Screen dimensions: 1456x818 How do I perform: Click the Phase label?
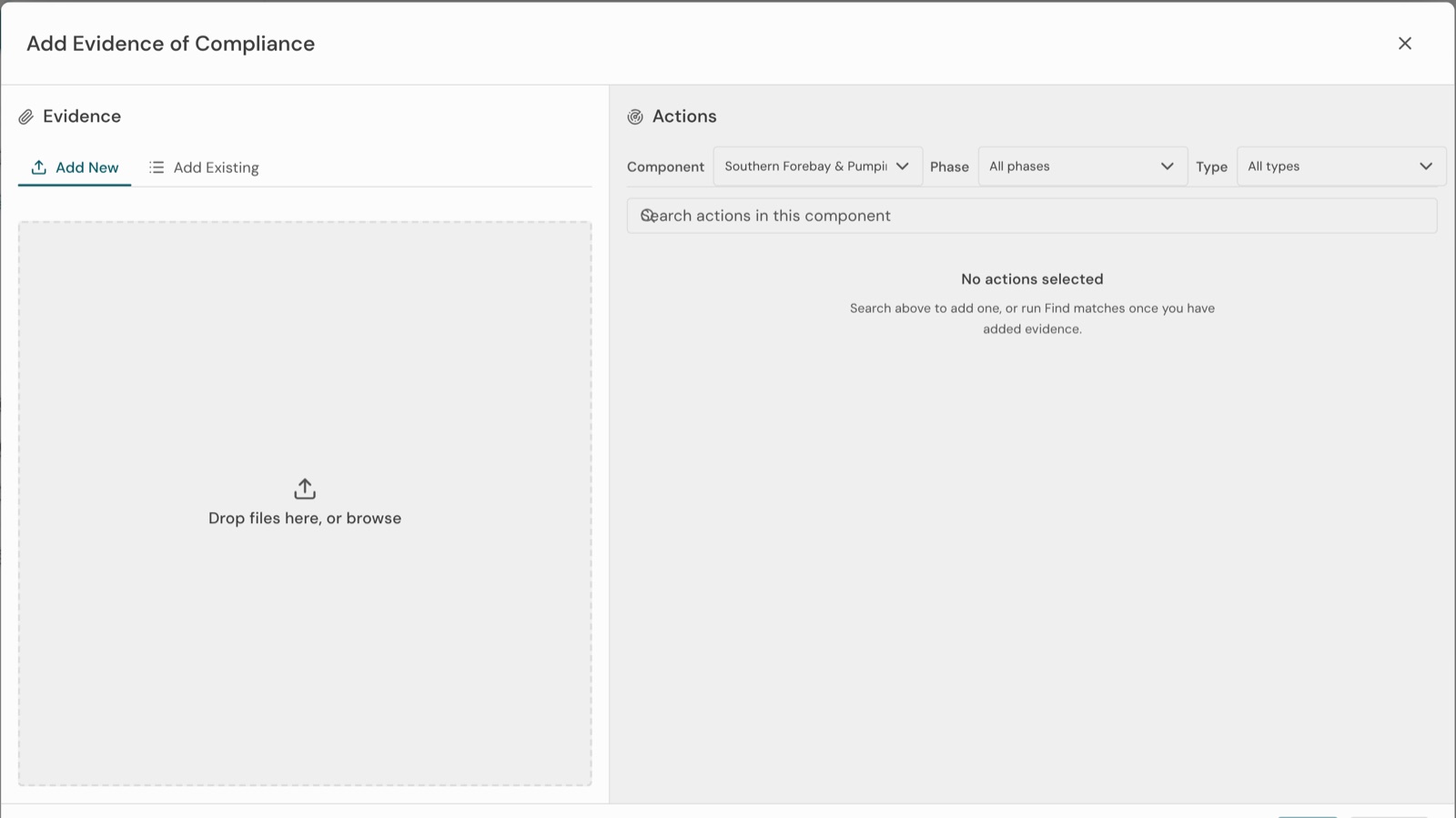[x=949, y=167]
